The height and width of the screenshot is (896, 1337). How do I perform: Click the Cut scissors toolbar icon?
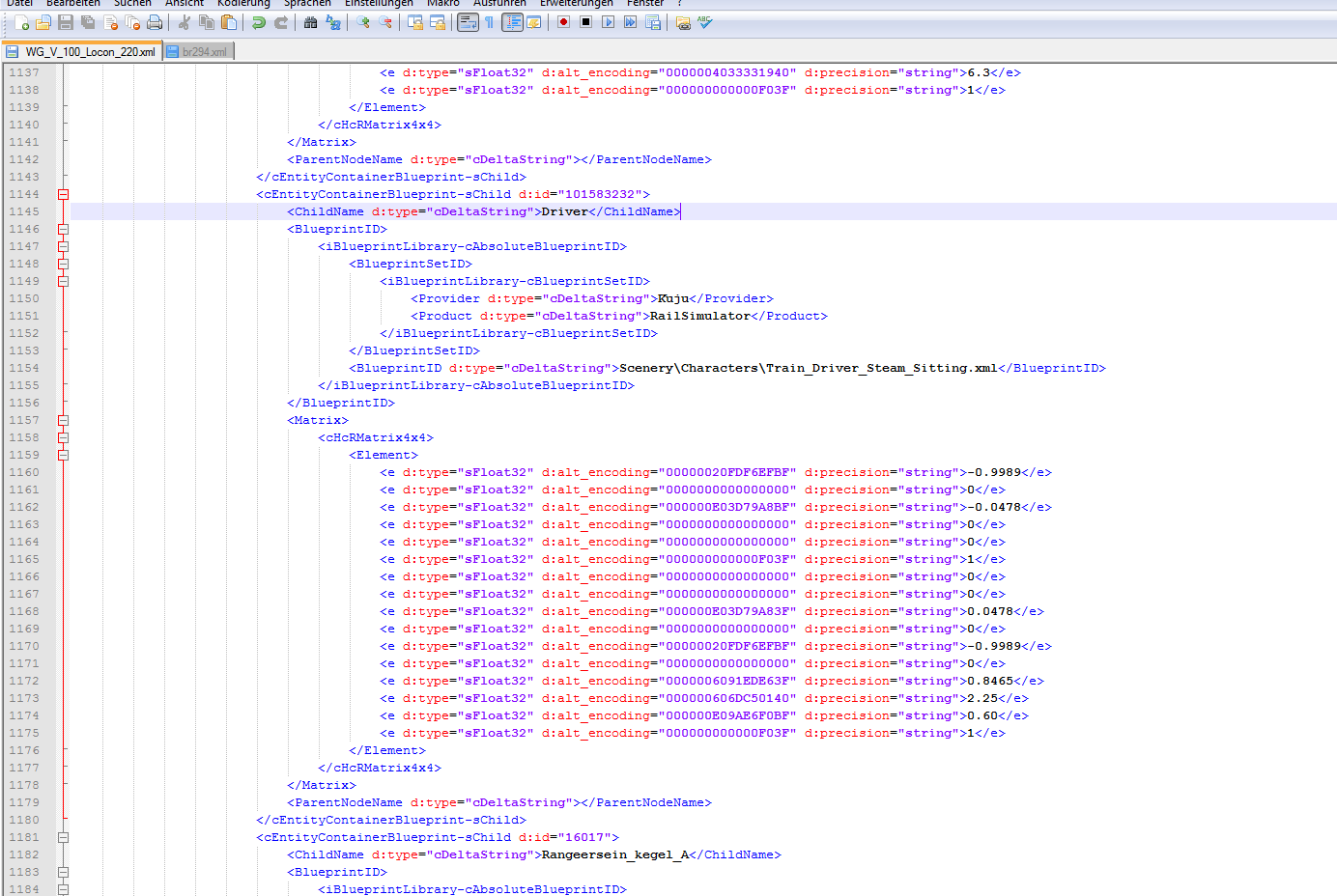185,22
